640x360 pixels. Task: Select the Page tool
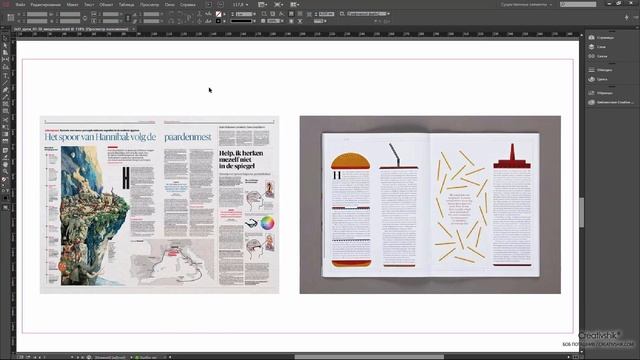[x=5, y=52]
